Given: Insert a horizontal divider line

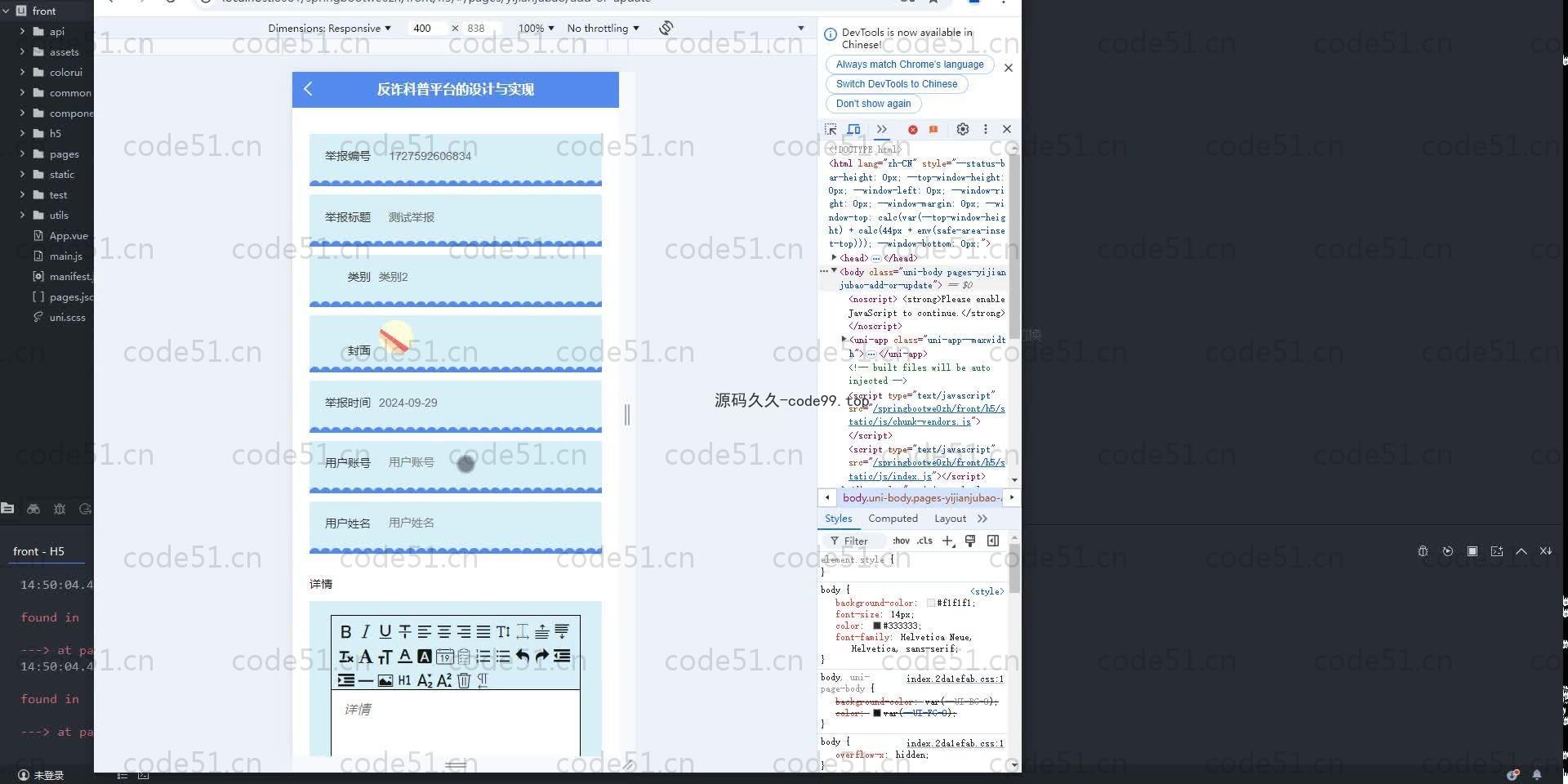Looking at the screenshot, I should [x=365, y=680].
